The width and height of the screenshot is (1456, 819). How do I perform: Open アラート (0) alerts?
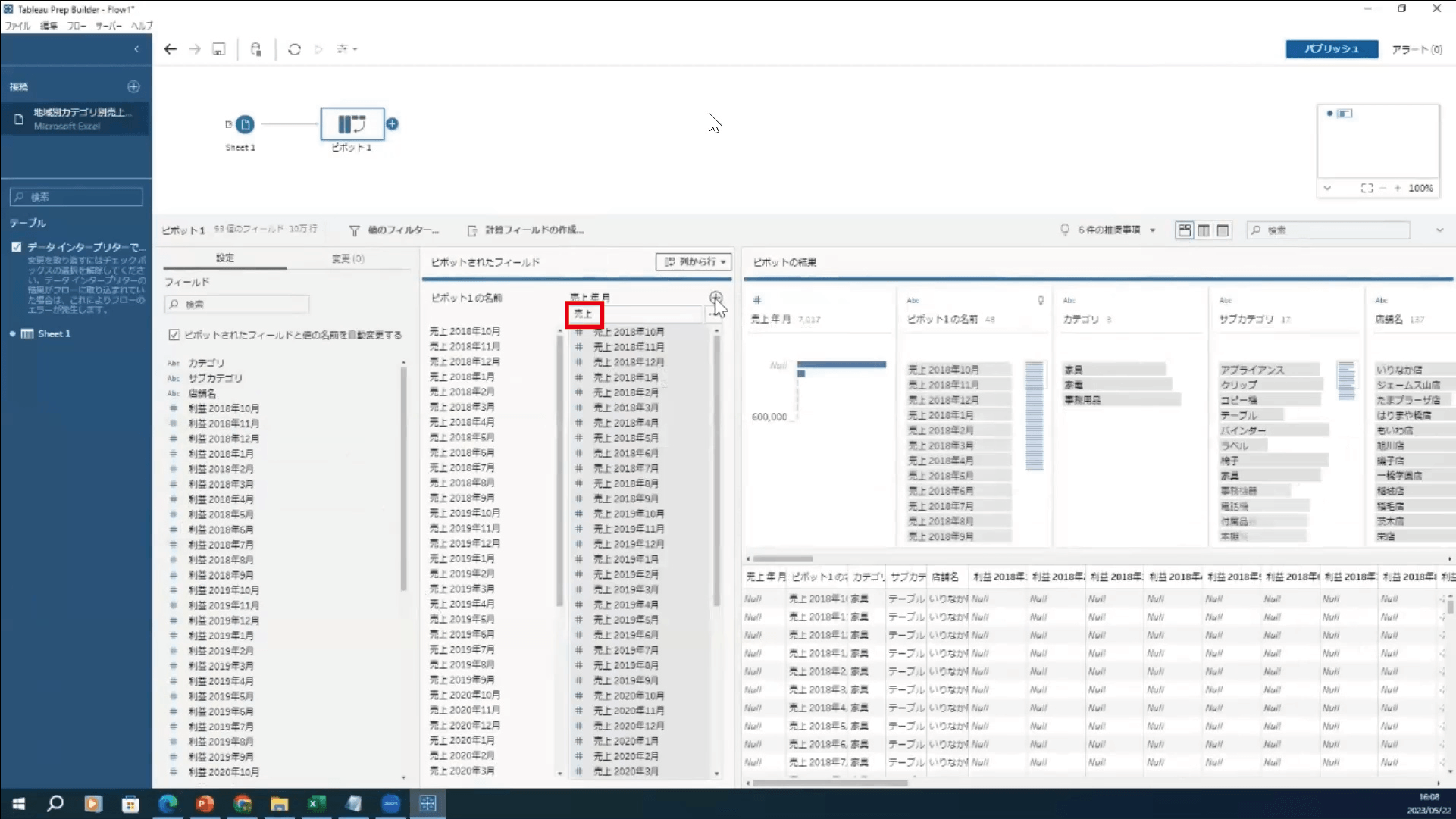click(1417, 49)
